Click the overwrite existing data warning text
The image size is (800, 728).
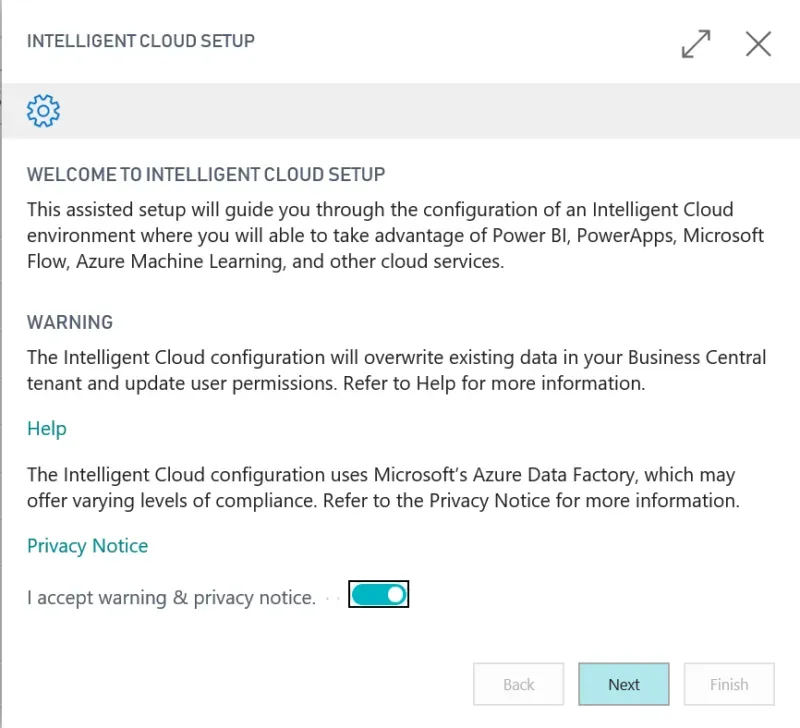coord(396,370)
